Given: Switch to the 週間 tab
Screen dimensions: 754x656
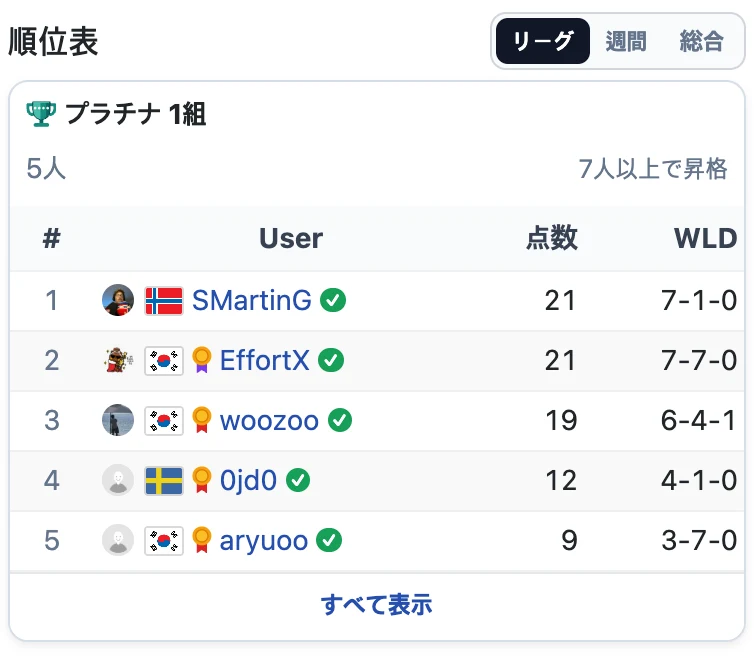Looking at the screenshot, I should point(626,41).
